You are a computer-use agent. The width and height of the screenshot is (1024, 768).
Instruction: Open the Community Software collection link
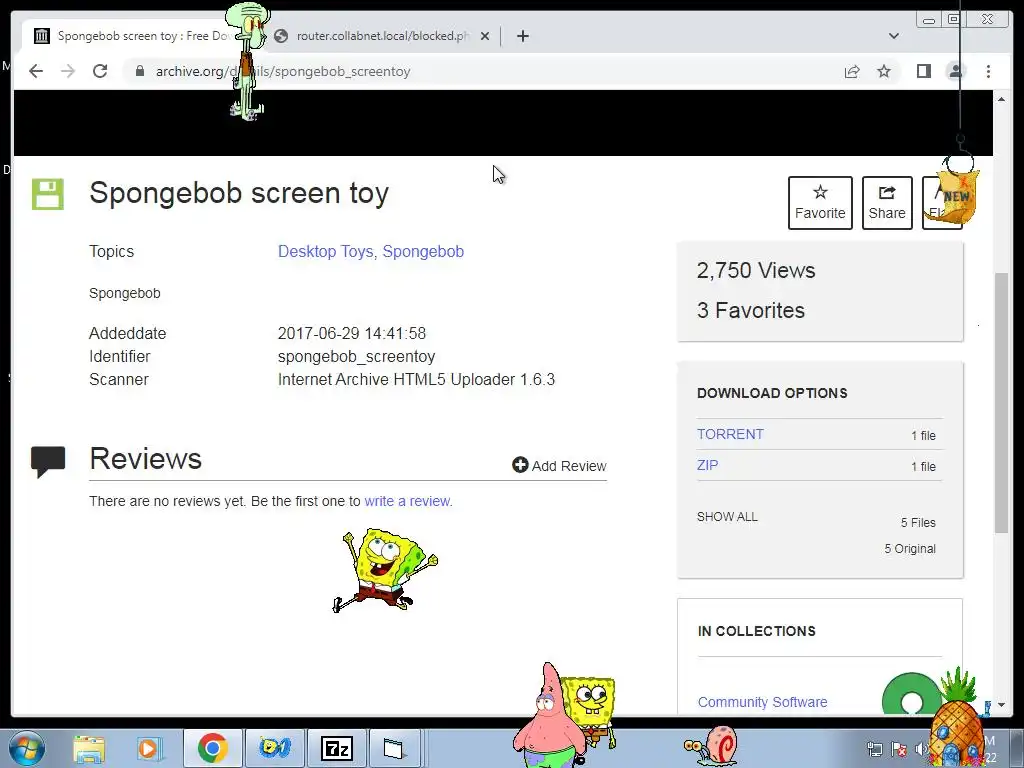click(x=762, y=702)
